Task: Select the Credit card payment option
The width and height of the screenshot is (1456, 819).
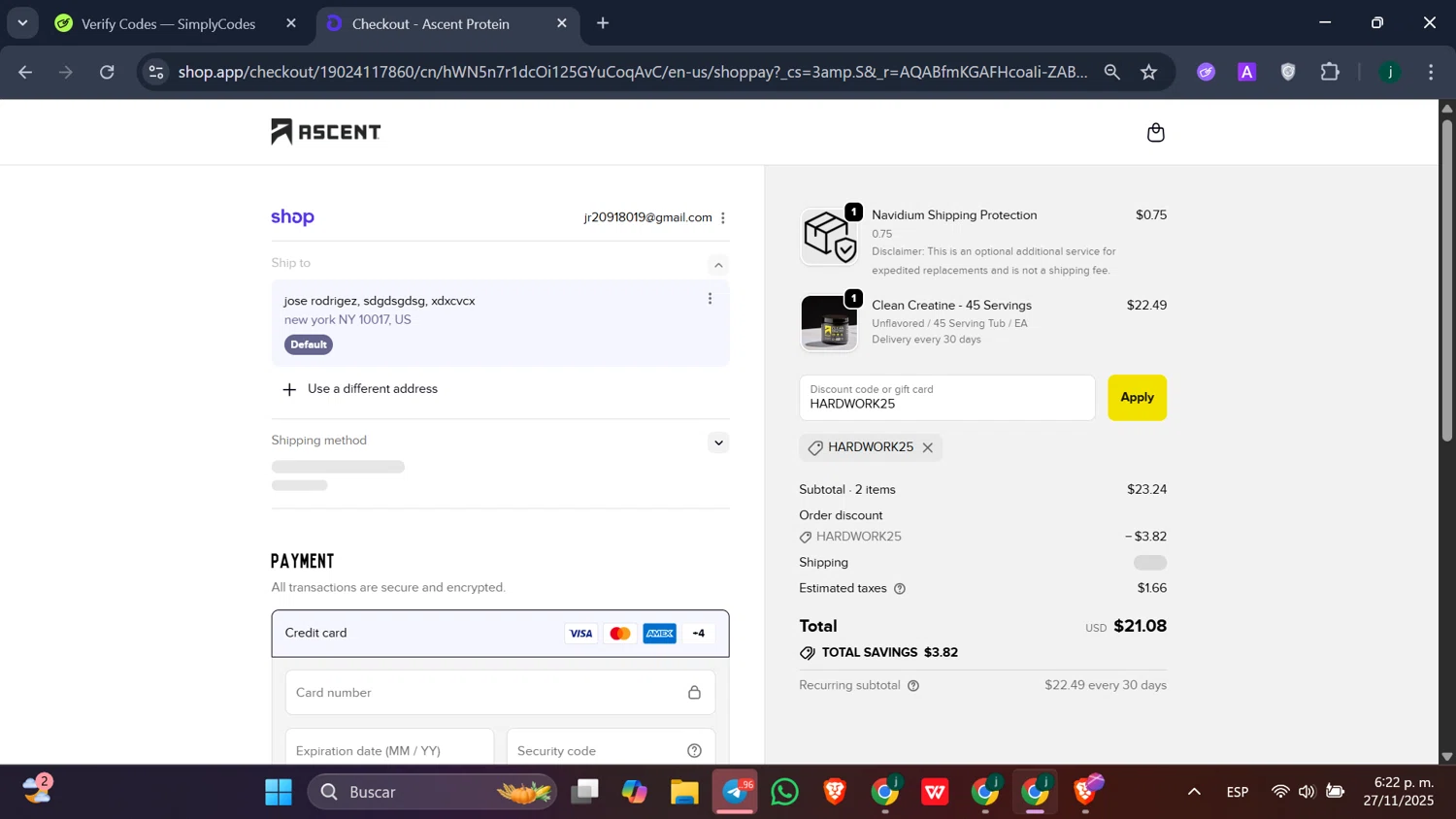Action: [500, 633]
